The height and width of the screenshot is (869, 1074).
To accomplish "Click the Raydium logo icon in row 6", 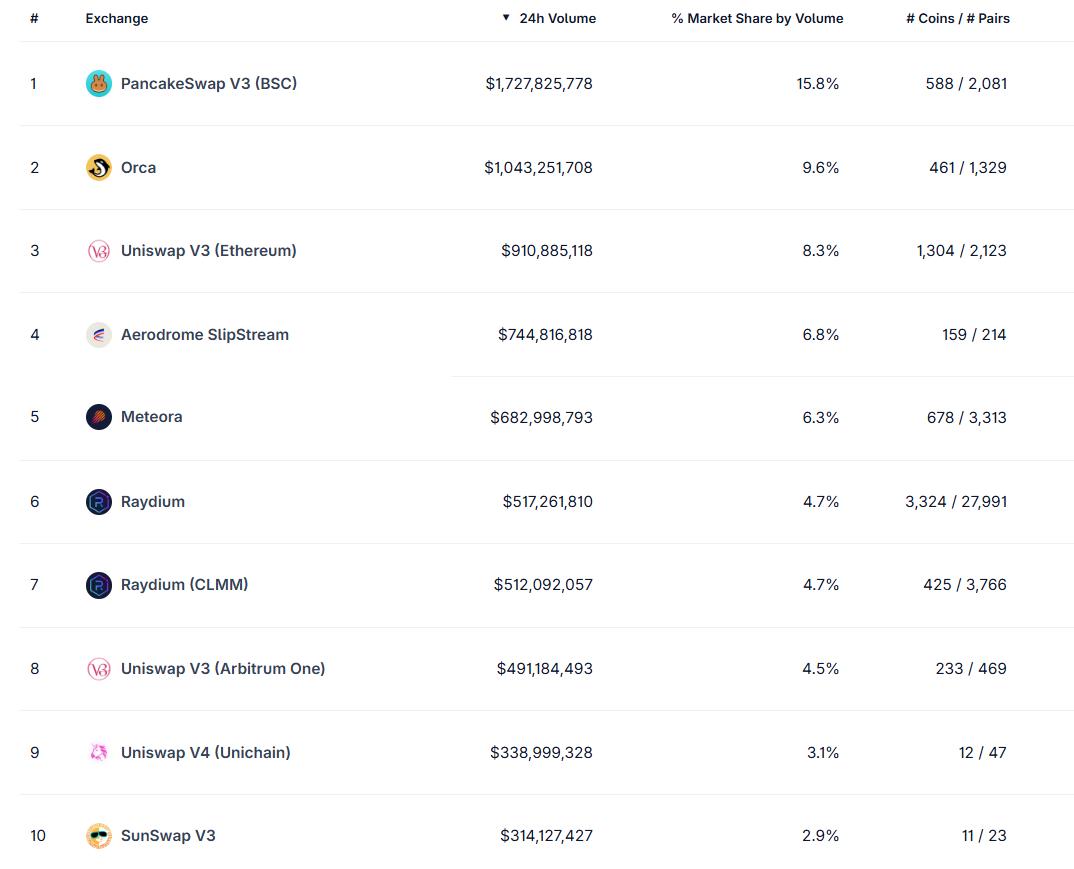I will tap(98, 502).
